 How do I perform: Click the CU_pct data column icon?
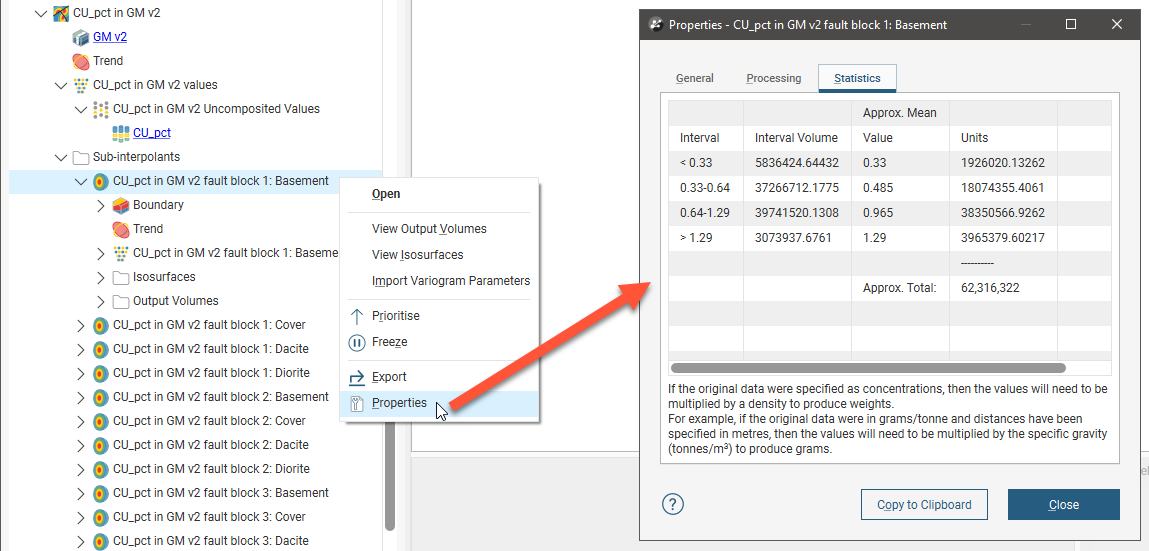coord(120,133)
